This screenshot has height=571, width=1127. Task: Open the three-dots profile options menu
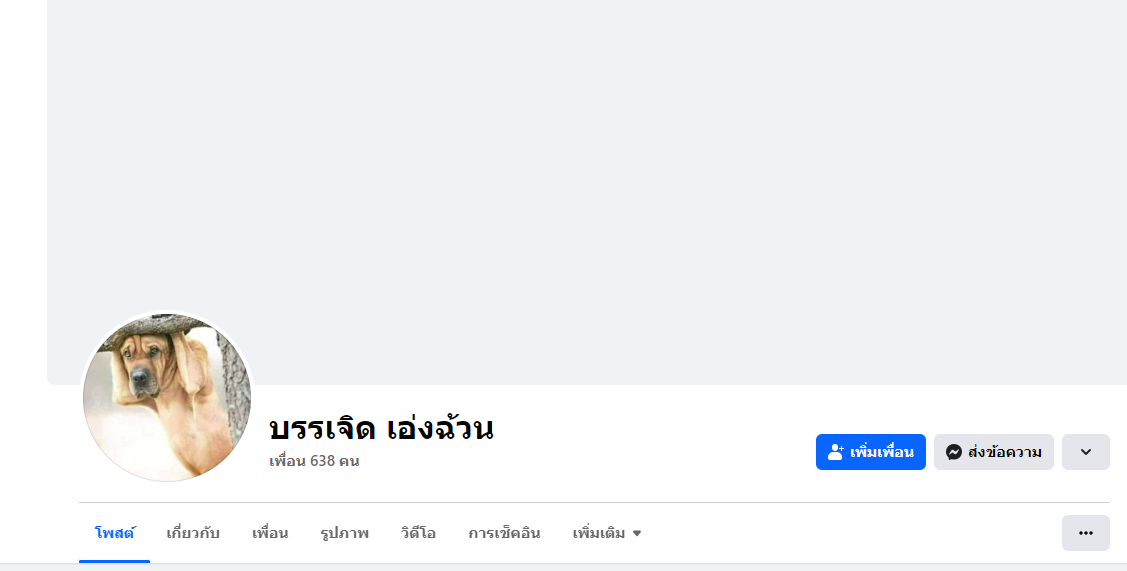coord(1085,533)
